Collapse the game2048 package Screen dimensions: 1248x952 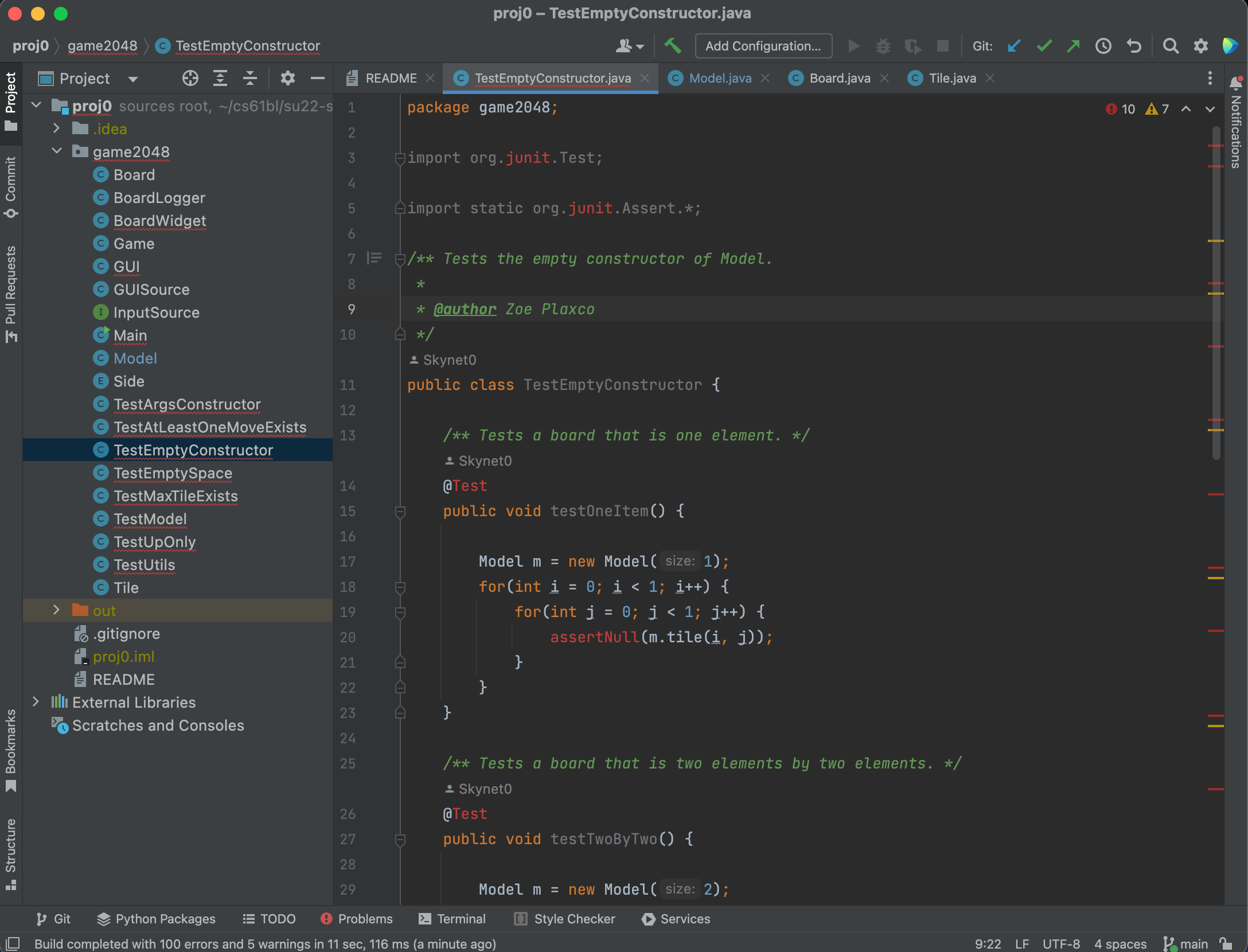[x=56, y=151]
